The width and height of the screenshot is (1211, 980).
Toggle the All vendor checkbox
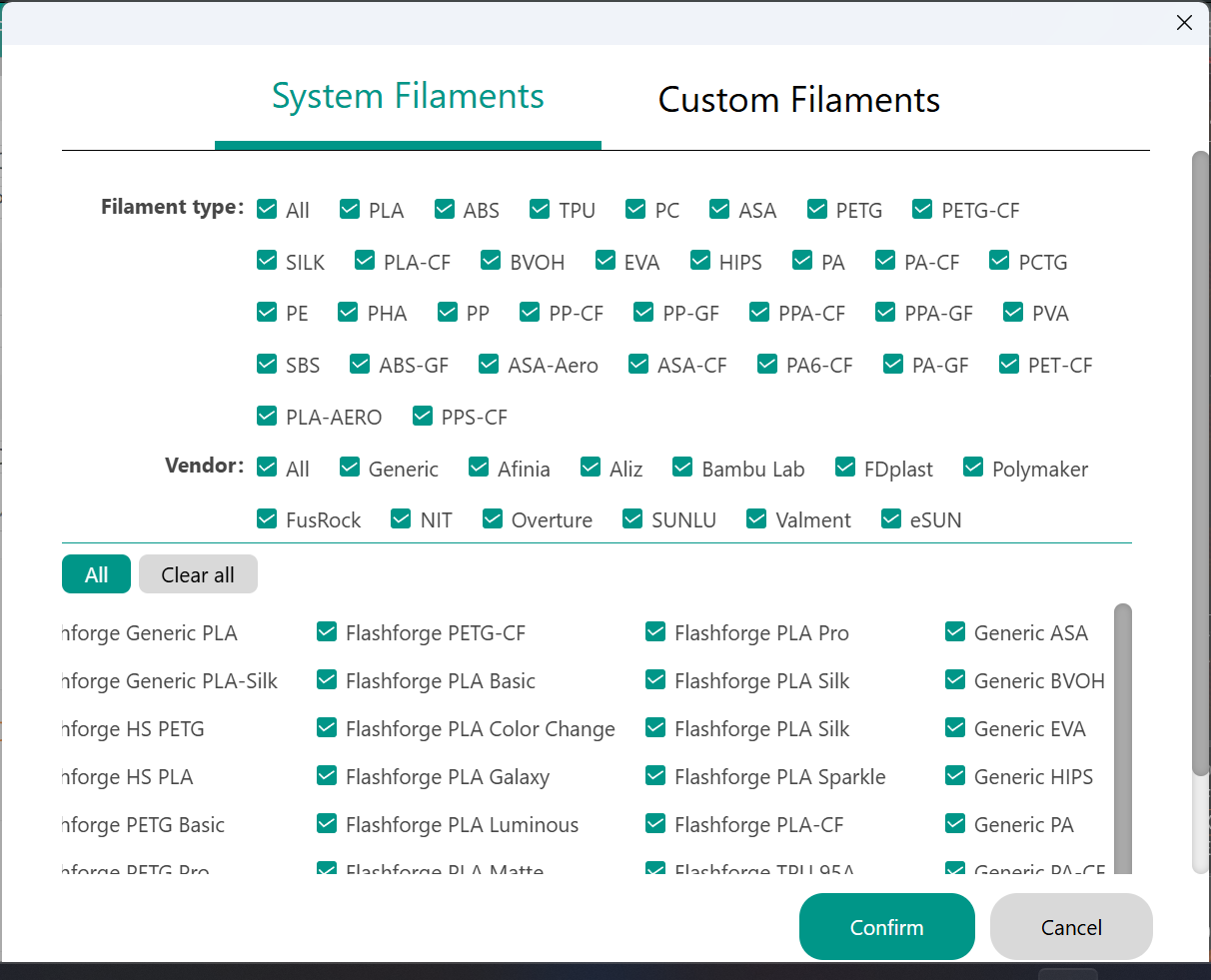[267, 468]
